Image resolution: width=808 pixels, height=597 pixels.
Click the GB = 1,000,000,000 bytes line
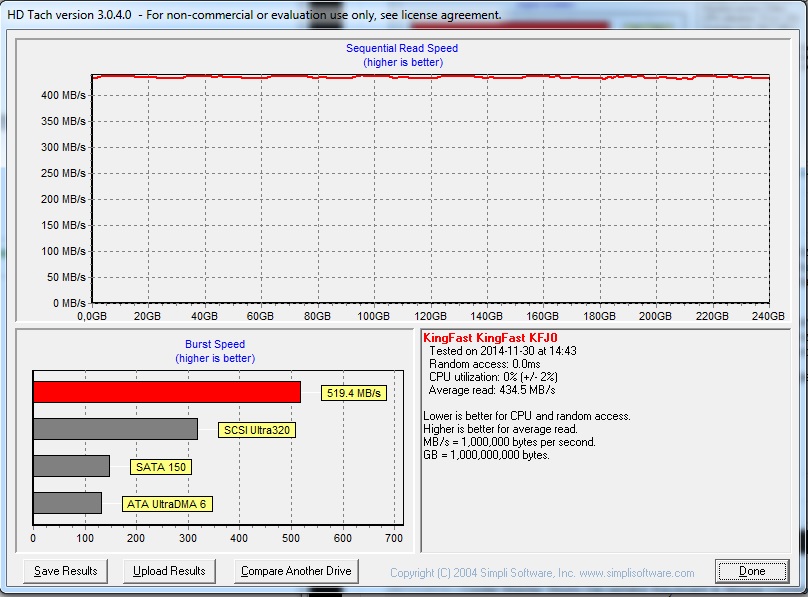[x=486, y=455]
